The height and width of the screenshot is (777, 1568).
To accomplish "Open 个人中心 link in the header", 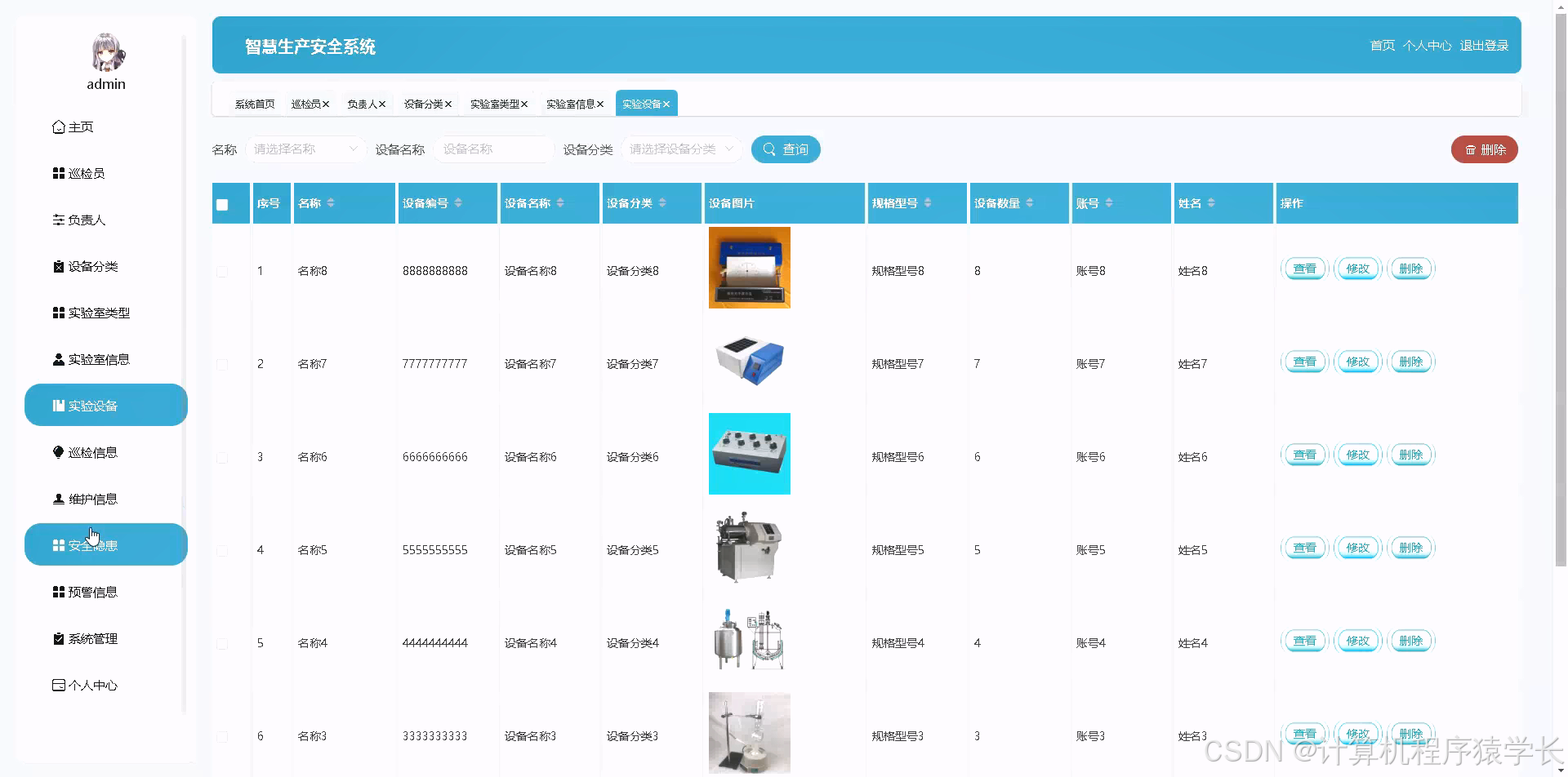I will click(x=1428, y=46).
